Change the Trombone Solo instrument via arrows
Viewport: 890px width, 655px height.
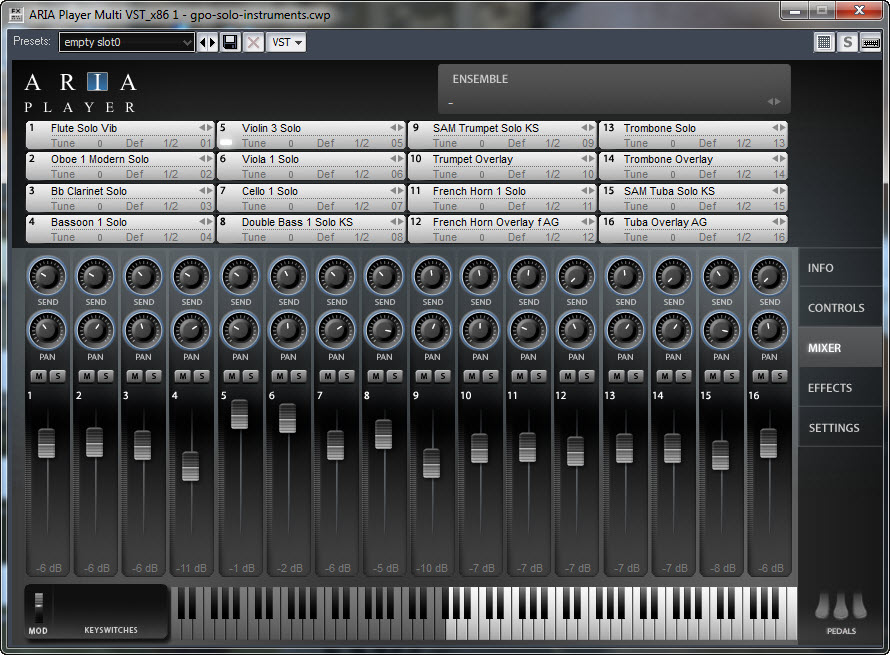(779, 128)
